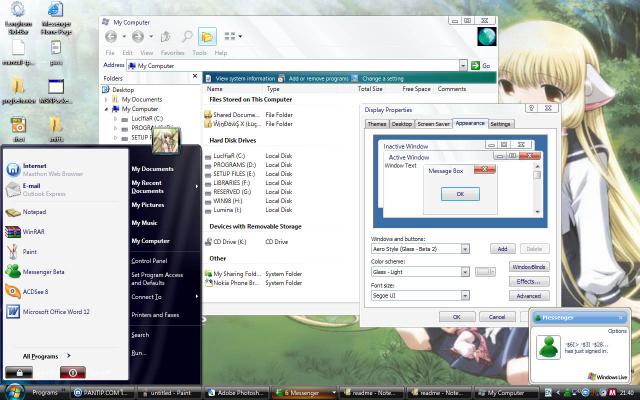Click the Start orb on the taskbar
The width and height of the screenshot is (640, 400).
coord(16,392)
